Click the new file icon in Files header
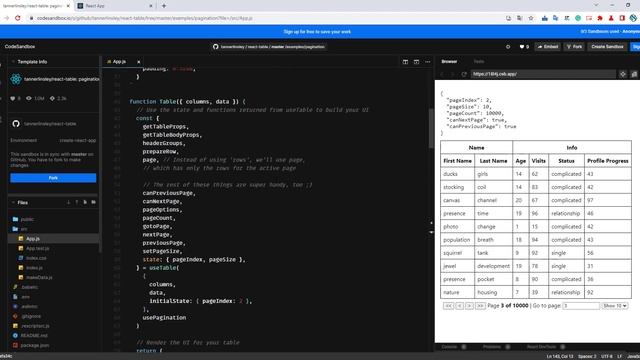Viewport: 640px width, 360px height. 85,202
